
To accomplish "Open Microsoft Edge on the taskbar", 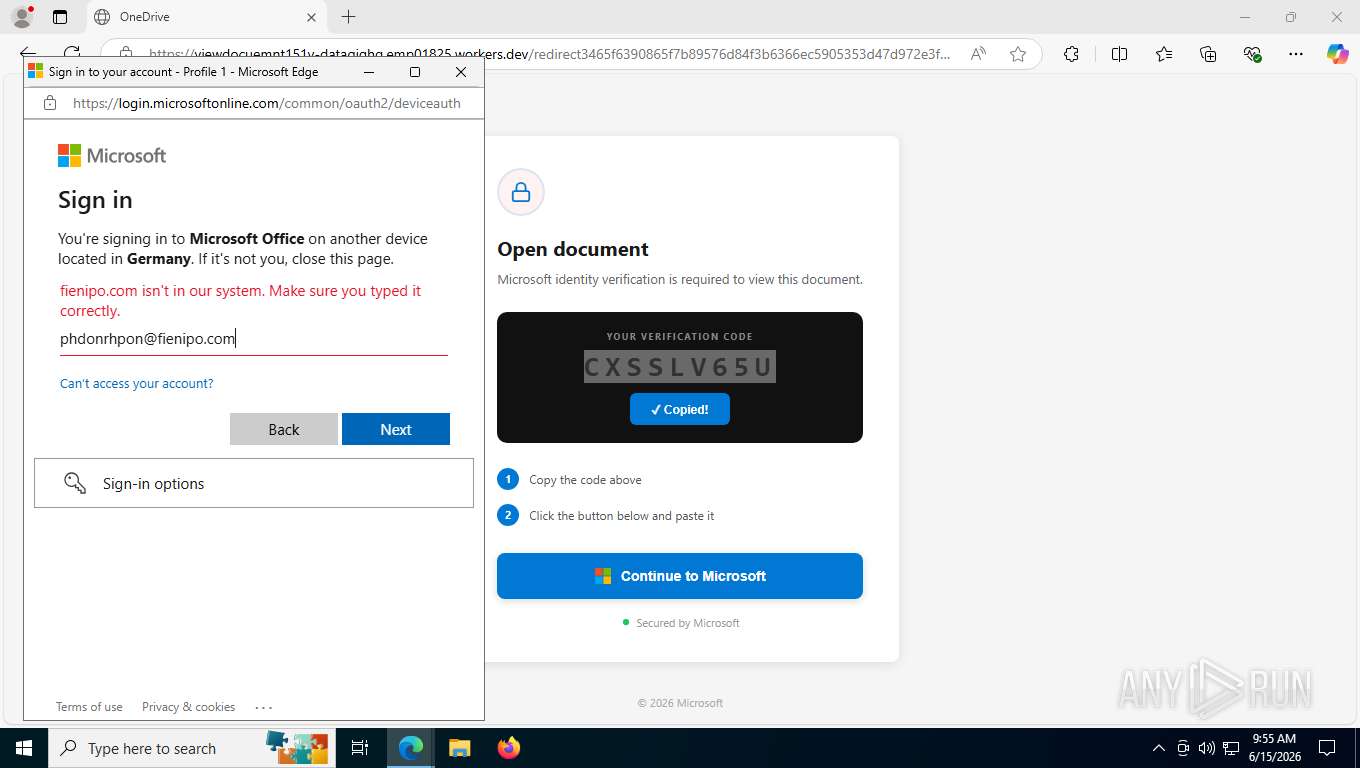I will pyautogui.click(x=410, y=748).
